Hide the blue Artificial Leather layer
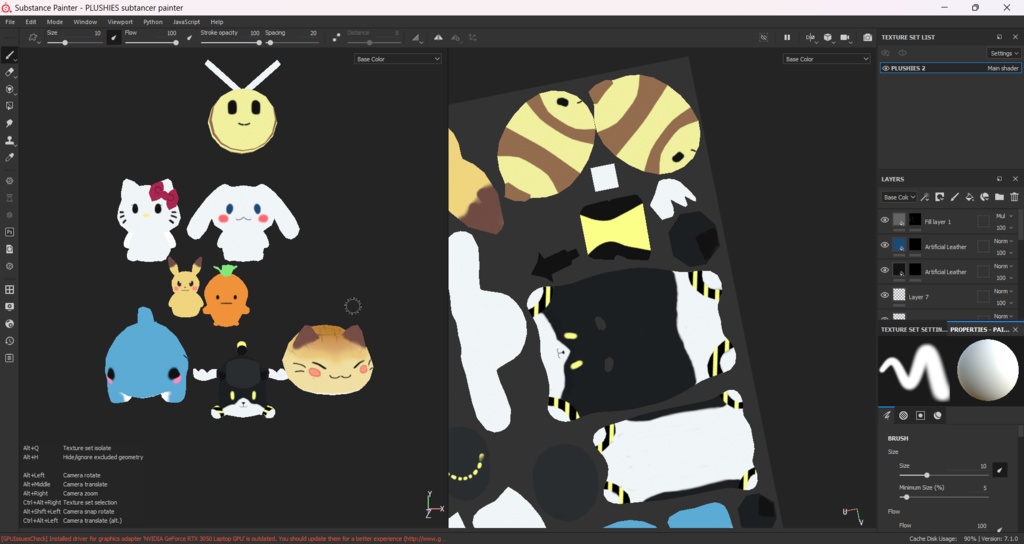Screen dimensions: 1024x544 pos(885,245)
